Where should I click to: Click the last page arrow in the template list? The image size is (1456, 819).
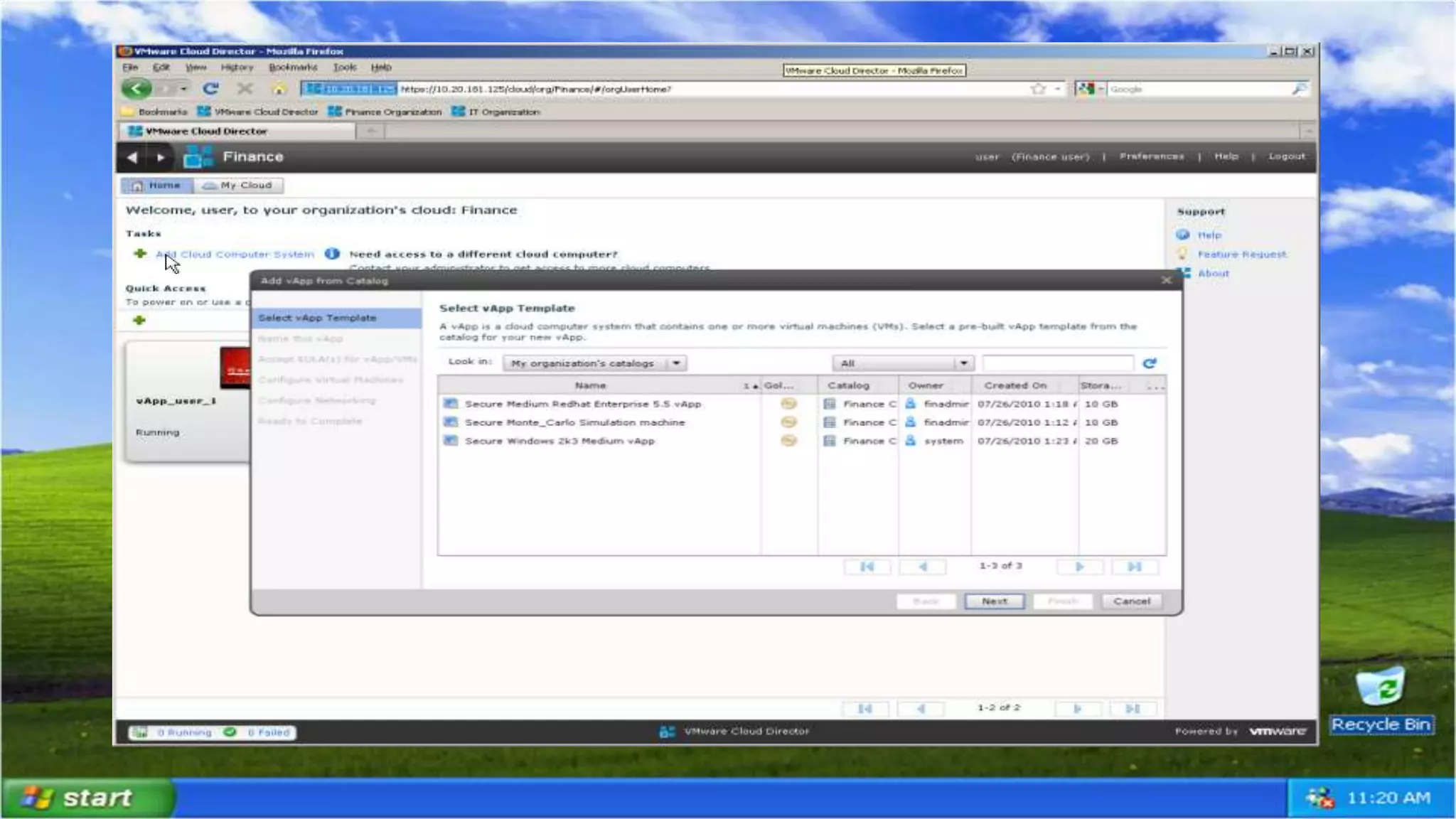(x=1134, y=567)
